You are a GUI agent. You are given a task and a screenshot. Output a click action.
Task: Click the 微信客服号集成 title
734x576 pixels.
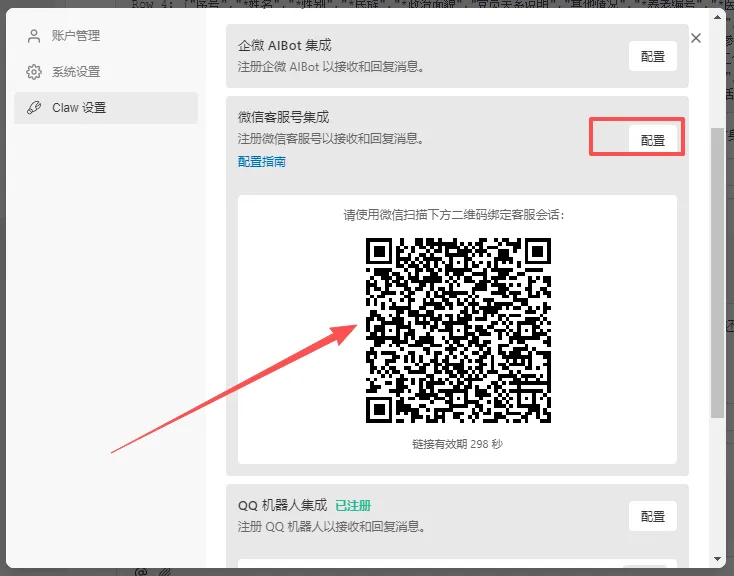click(x=284, y=117)
